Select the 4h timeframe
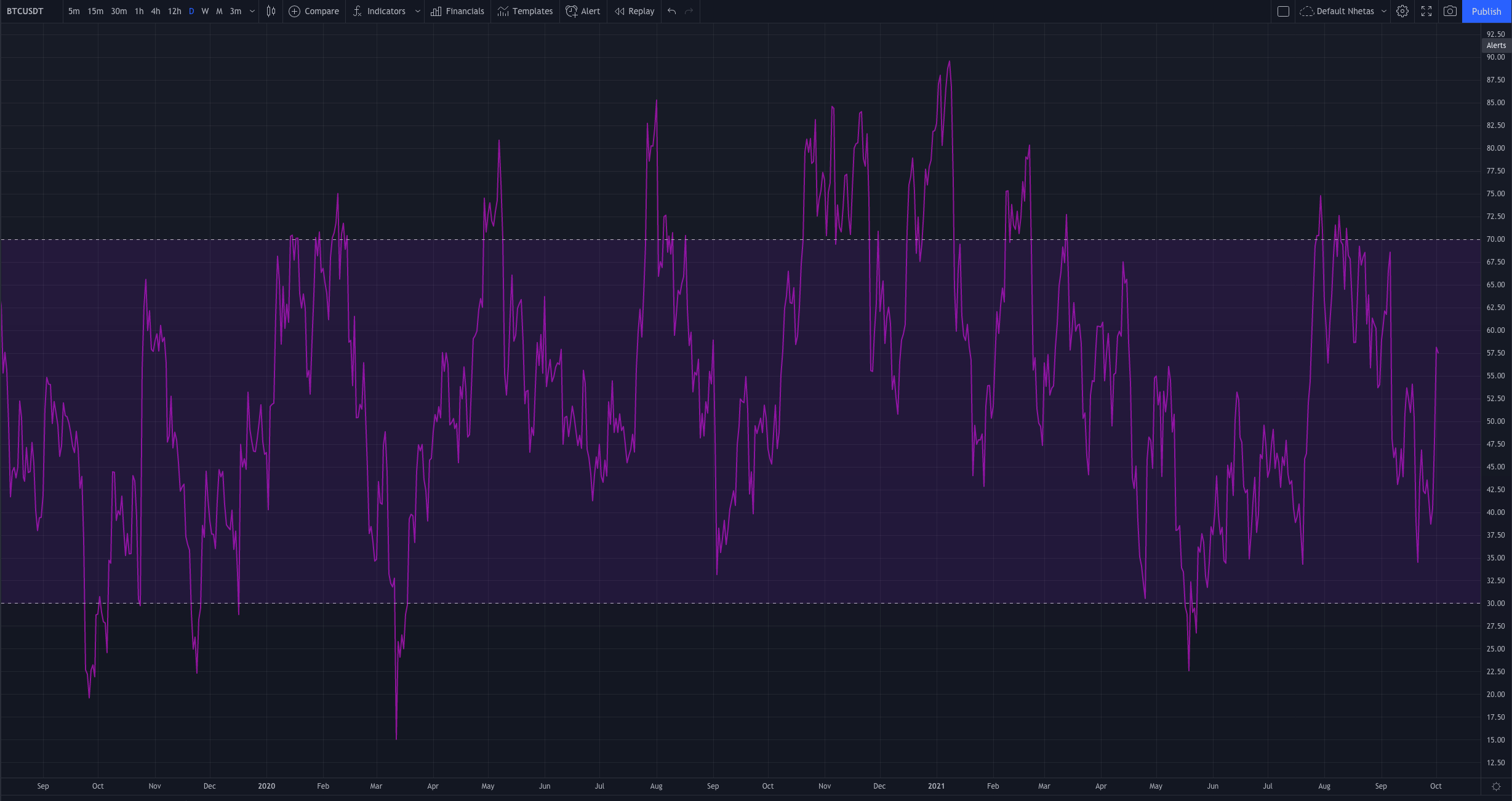Screen dimensions: 1512x801 pyautogui.click(x=156, y=11)
